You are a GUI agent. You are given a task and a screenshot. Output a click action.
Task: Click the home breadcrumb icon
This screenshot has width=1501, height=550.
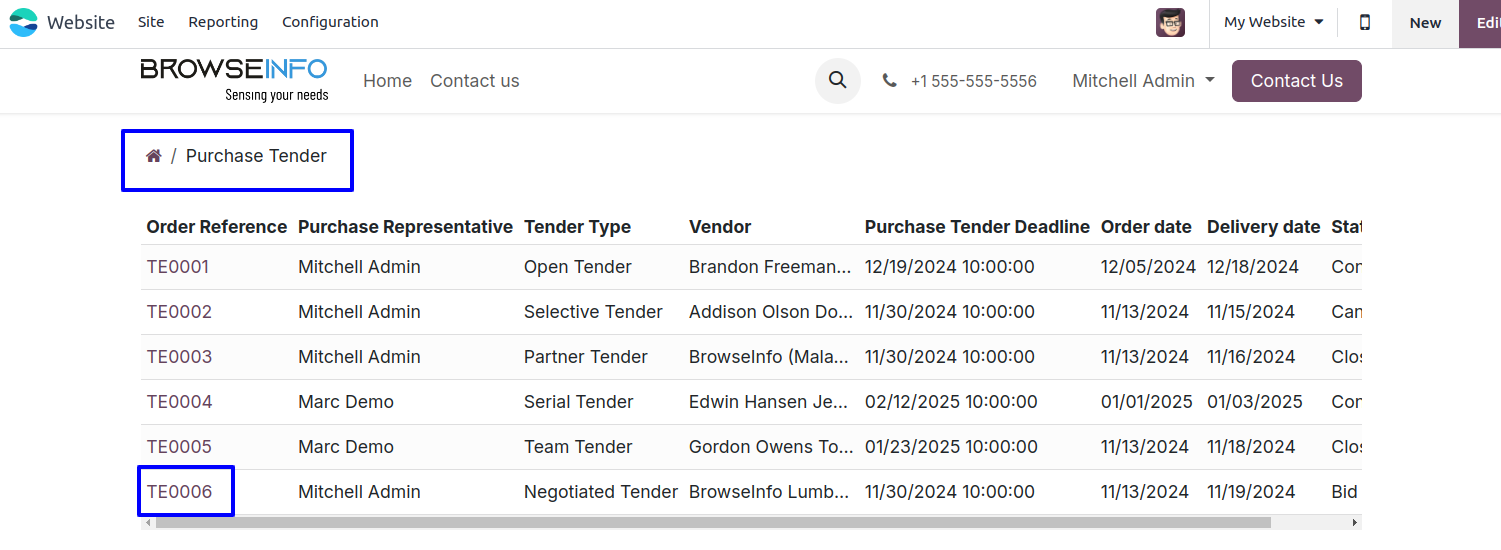tap(154, 156)
